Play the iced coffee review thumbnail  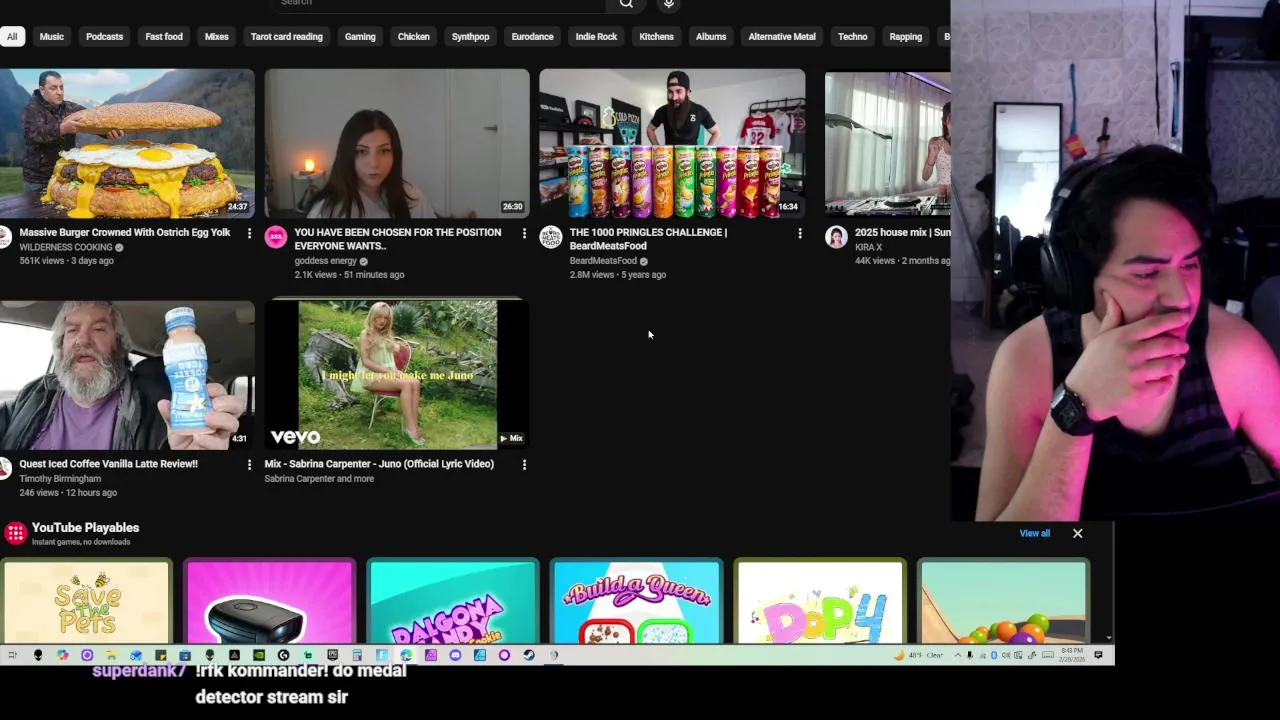click(x=127, y=375)
